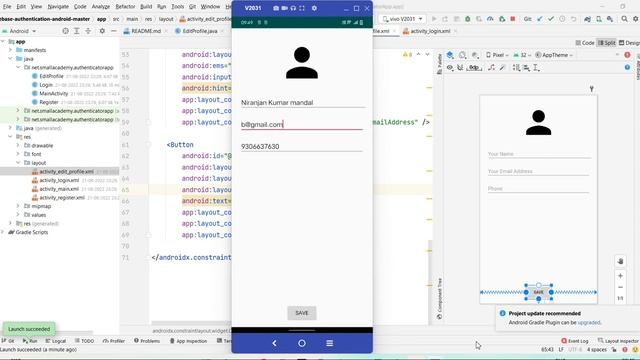The height and width of the screenshot is (360, 640).
Task: Zoom out the design preview minus button
Action: [620, 287]
